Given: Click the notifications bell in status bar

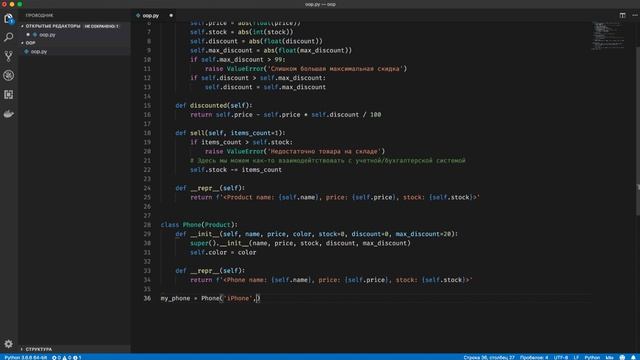Looking at the screenshot, I should pyautogui.click(x=633, y=357).
